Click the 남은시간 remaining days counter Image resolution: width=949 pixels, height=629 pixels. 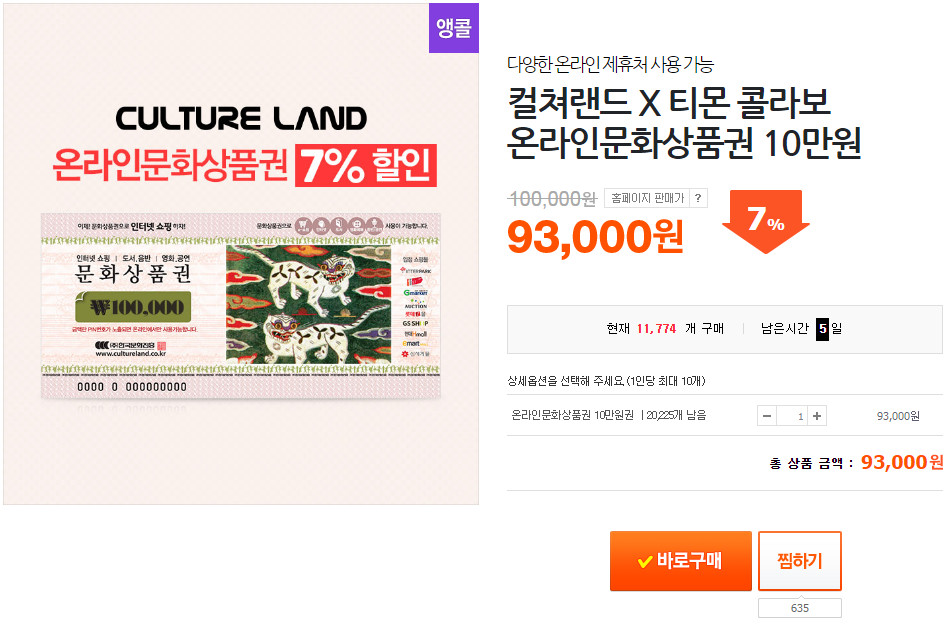[802, 328]
